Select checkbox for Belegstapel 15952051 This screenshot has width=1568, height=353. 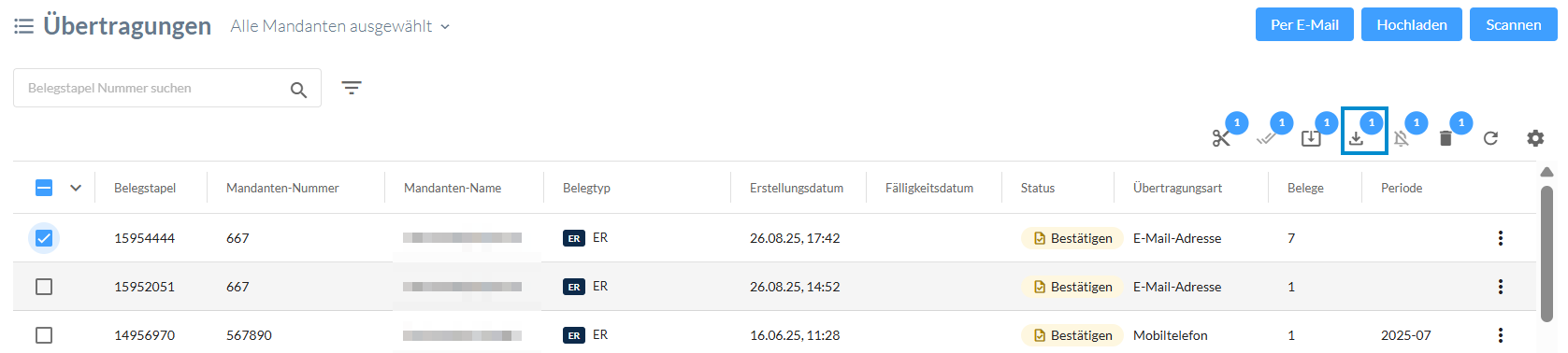(44, 287)
